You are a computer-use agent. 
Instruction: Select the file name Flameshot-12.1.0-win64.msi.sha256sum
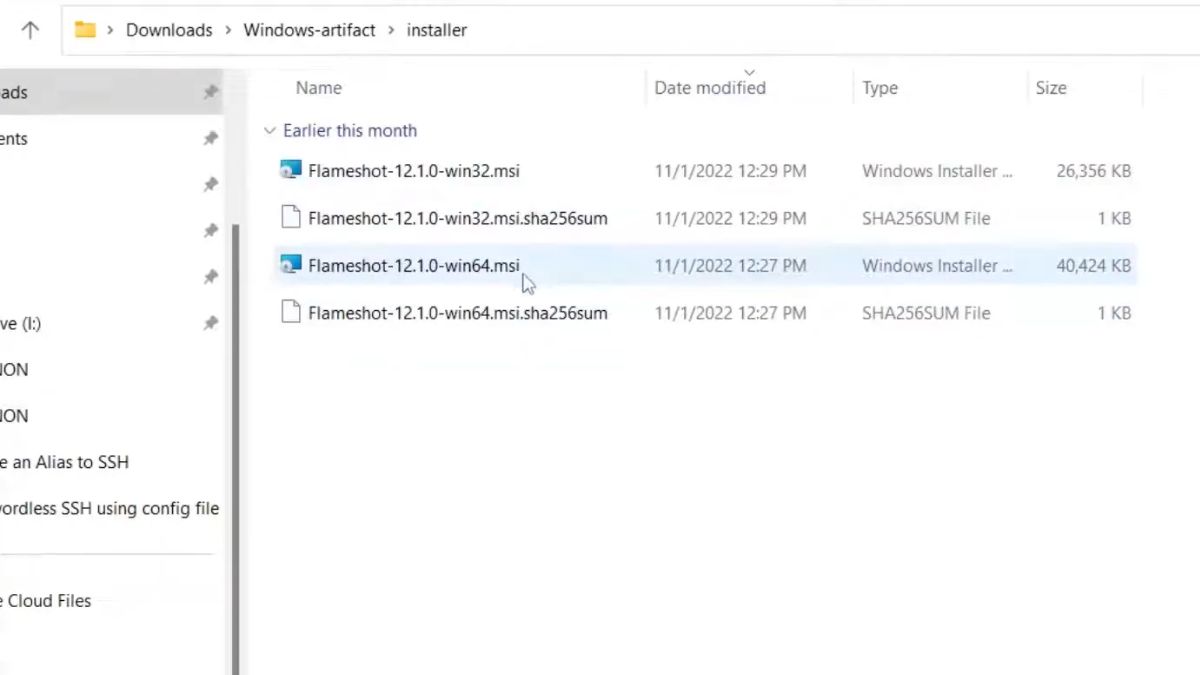point(458,313)
